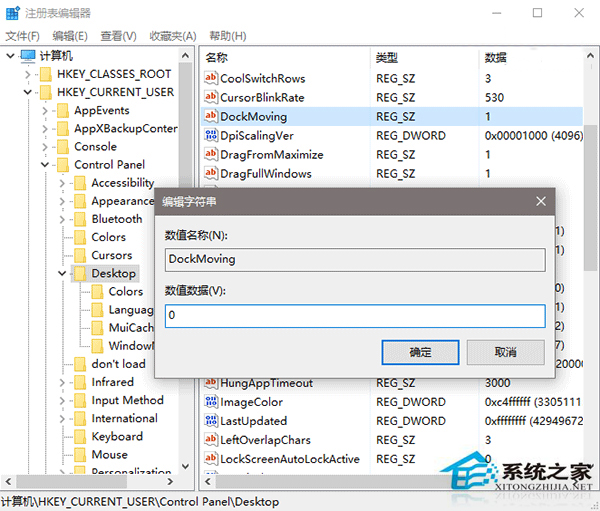
Task: Click the Accessibility folder icon
Action: [x=80, y=183]
